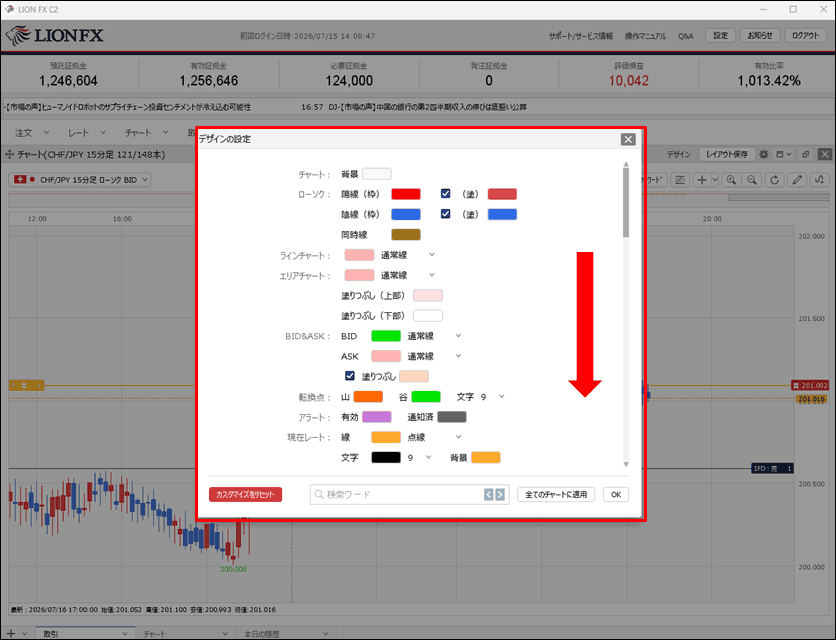
Task: Confirm the design dialog with OK
Action: click(x=616, y=494)
